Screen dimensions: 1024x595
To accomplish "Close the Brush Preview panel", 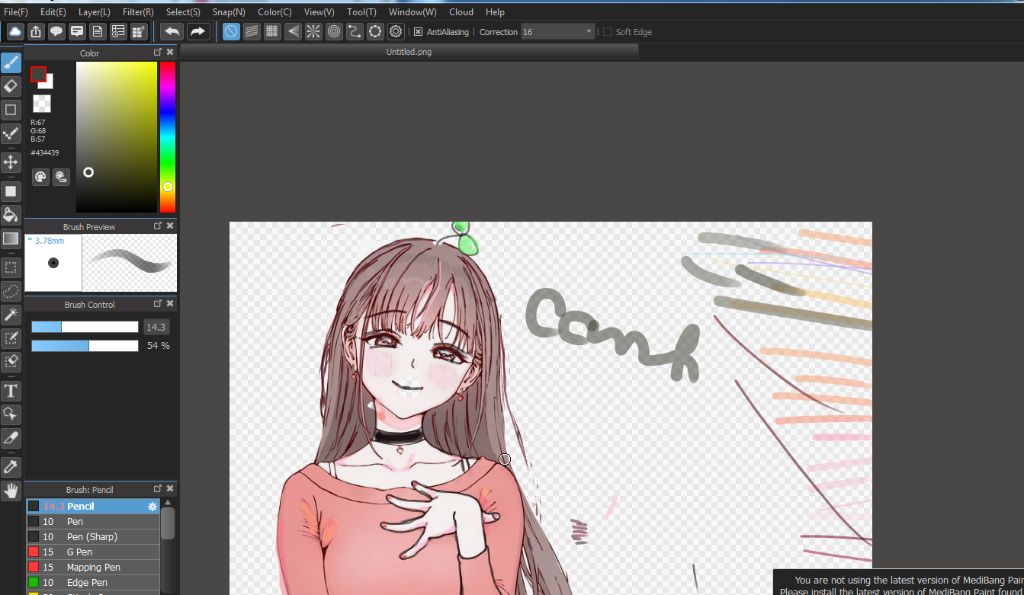I will 170,226.
